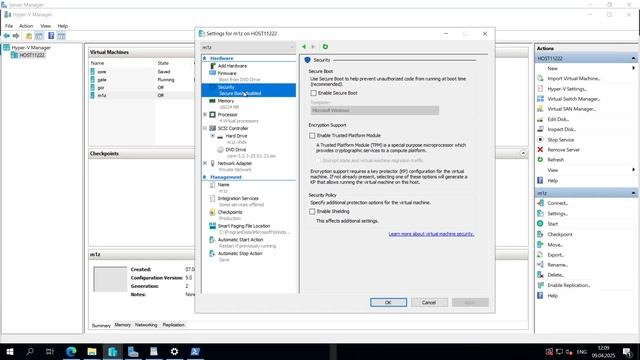Viewport: 640px width, 360px height.
Task: Select Checkpoints under Management
Action: [x=230, y=212]
